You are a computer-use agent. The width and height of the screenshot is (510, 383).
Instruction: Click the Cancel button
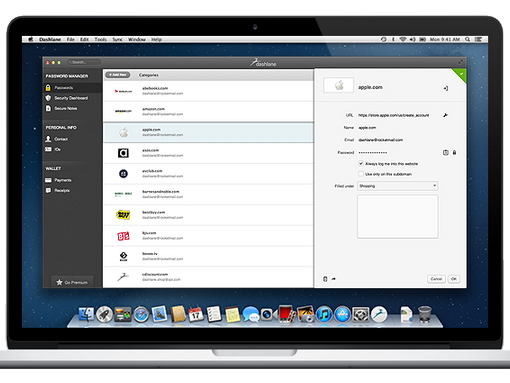(436, 279)
